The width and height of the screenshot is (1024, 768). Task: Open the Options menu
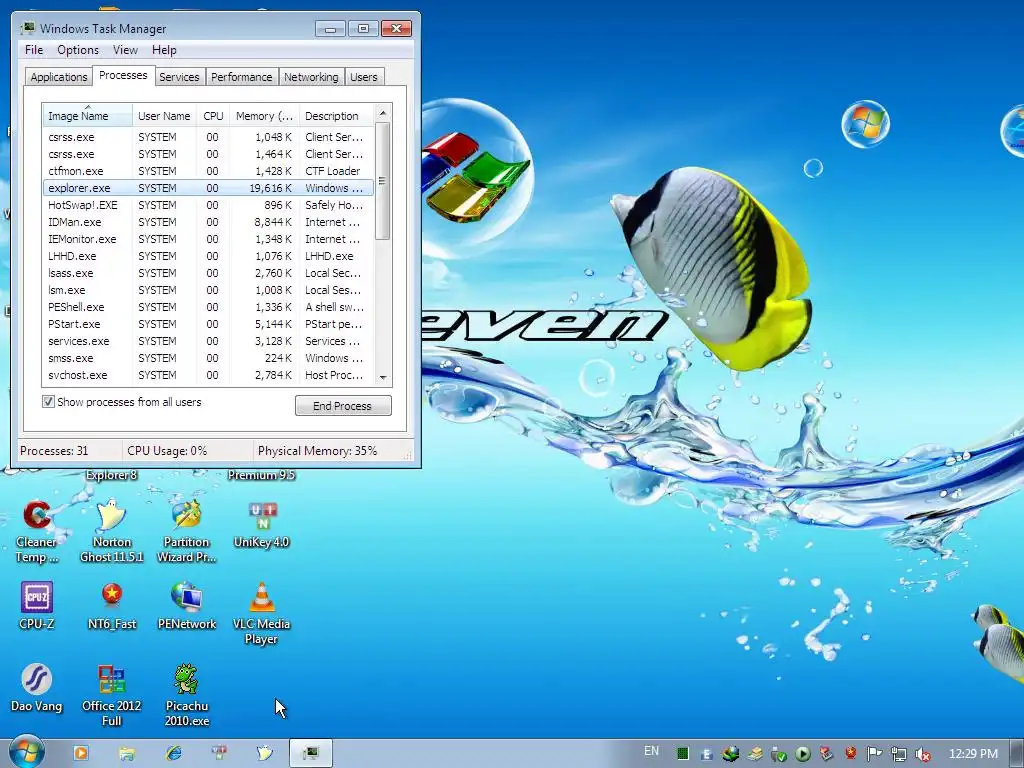[x=78, y=50]
